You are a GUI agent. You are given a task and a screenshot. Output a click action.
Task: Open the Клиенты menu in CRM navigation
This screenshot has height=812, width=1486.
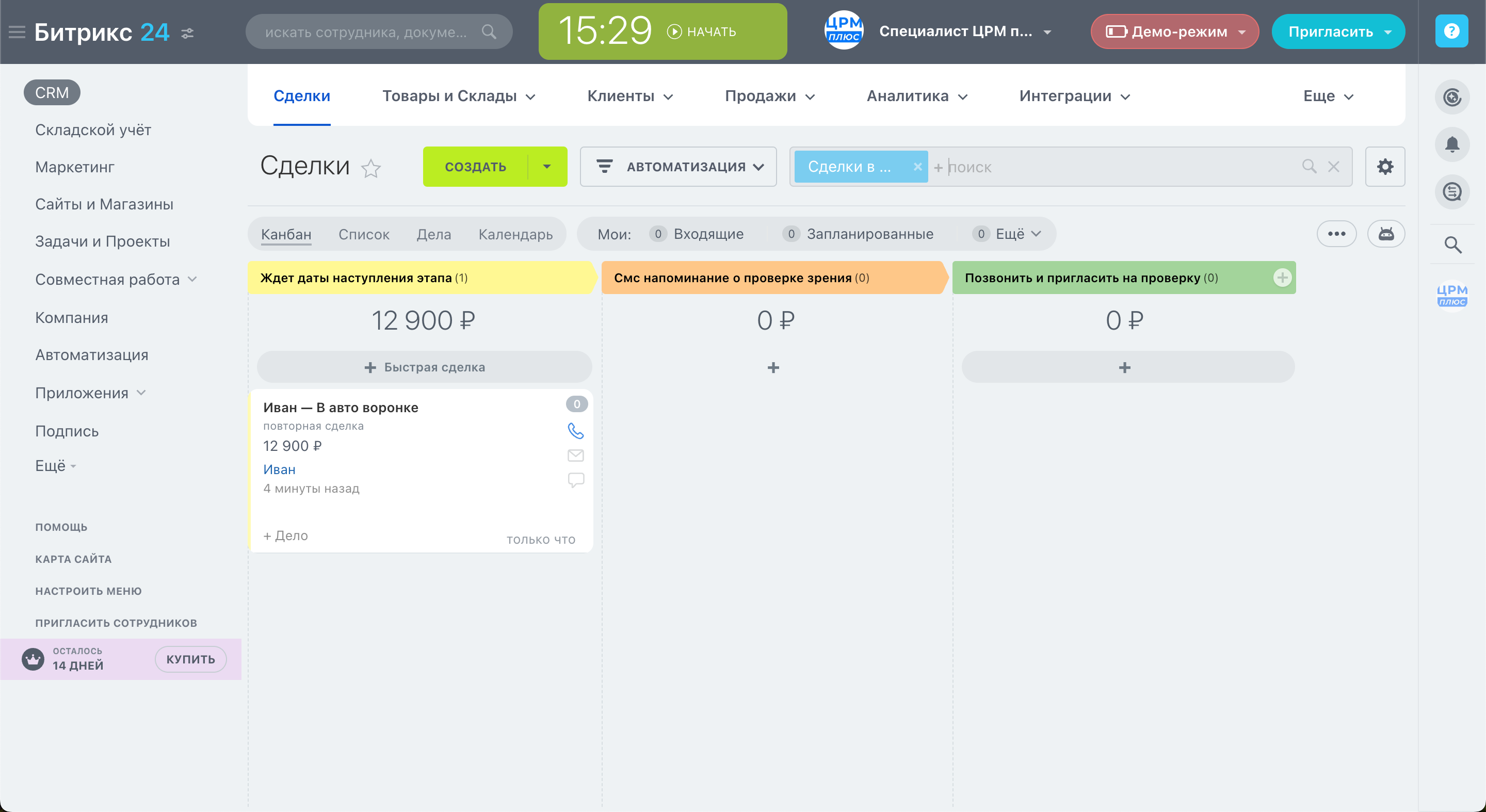pyautogui.click(x=630, y=96)
